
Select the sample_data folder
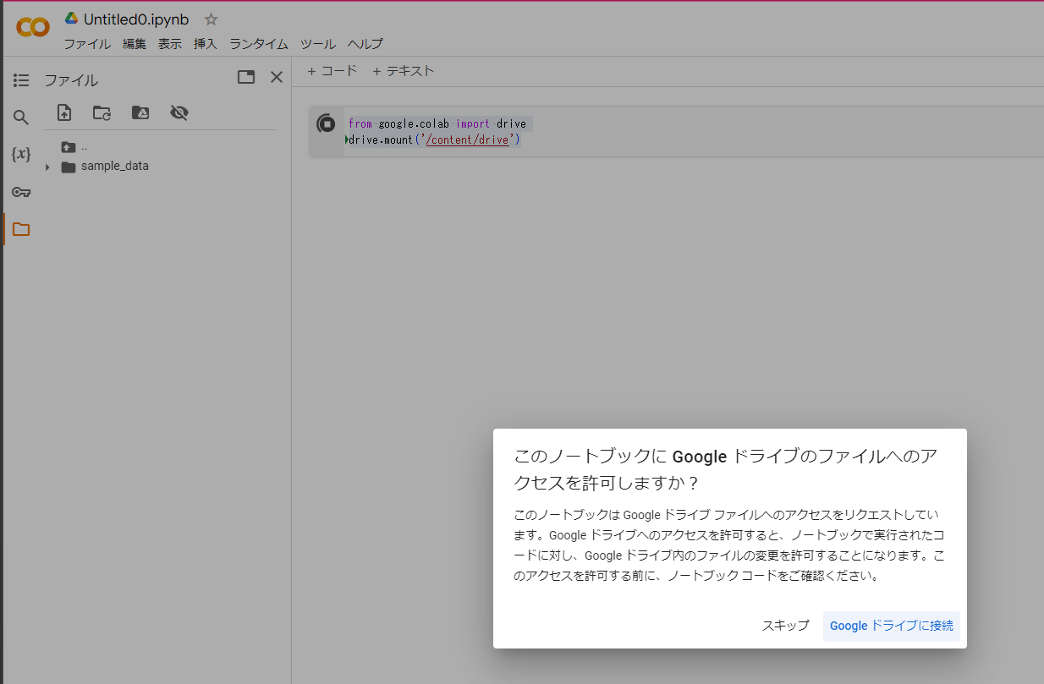pyautogui.click(x=114, y=166)
